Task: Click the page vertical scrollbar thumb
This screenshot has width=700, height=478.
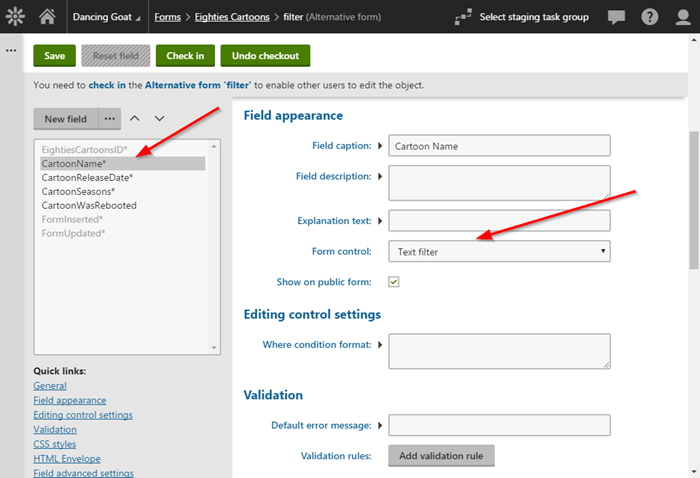Action: [x=694, y=200]
